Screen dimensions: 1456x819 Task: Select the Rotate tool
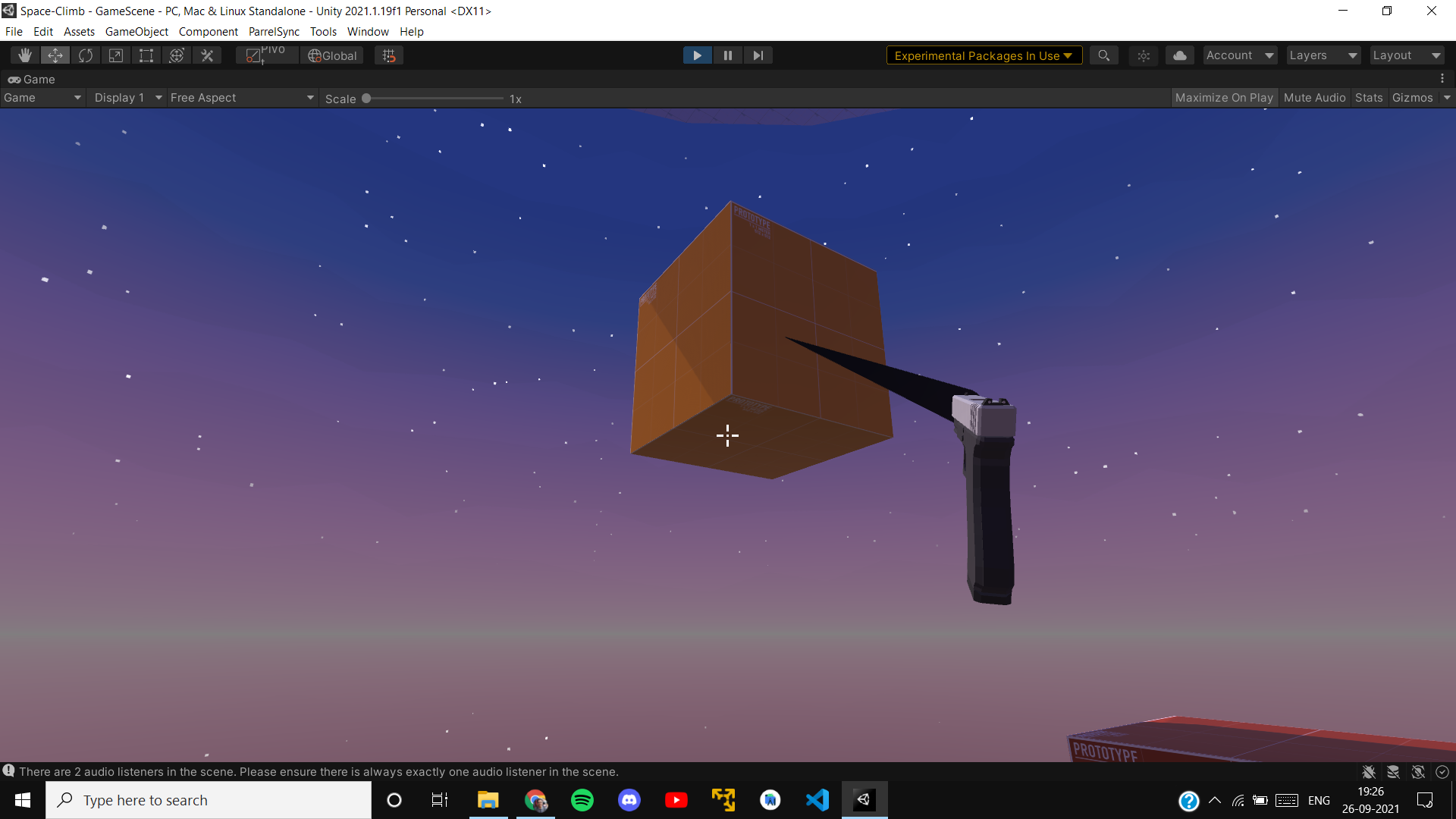[86, 55]
